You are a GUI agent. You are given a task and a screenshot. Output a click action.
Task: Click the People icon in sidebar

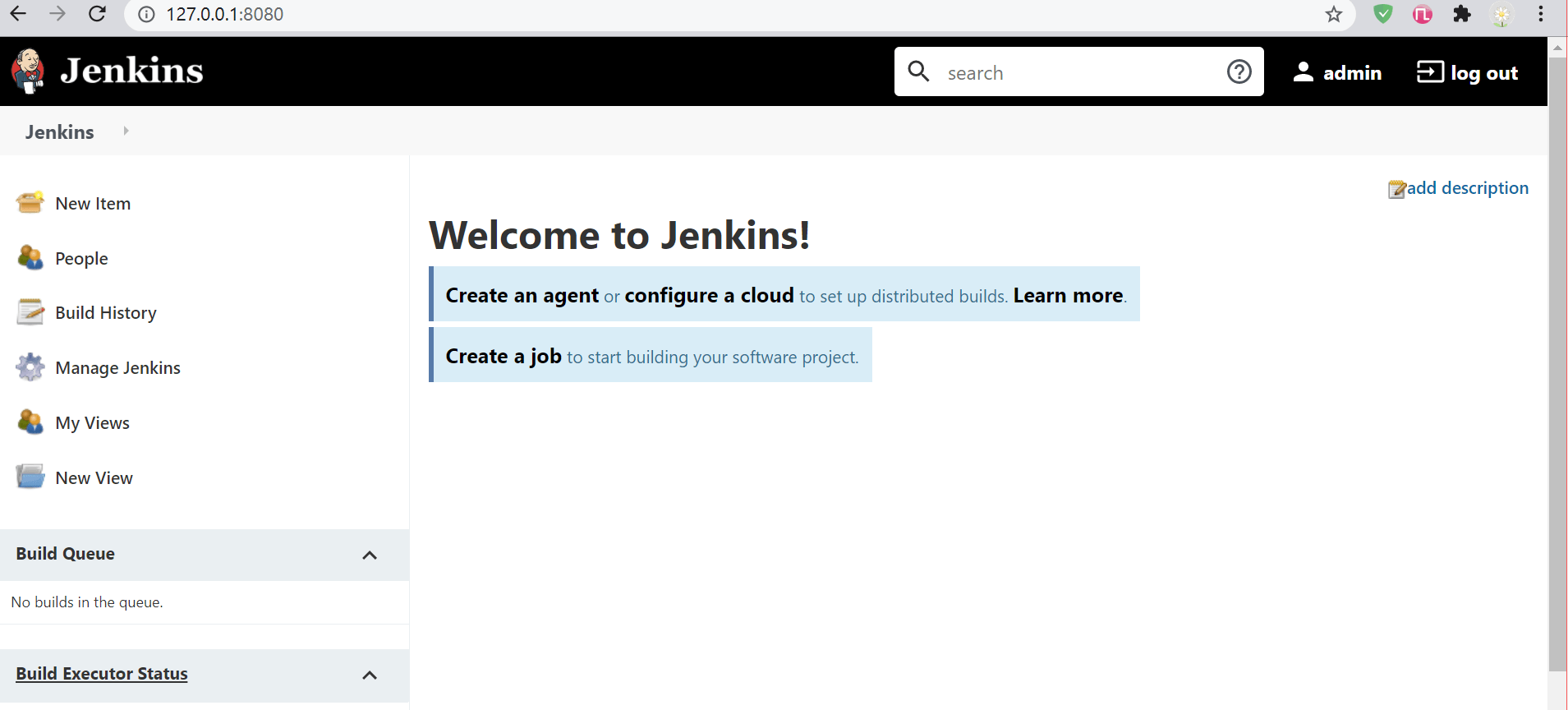coord(30,258)
